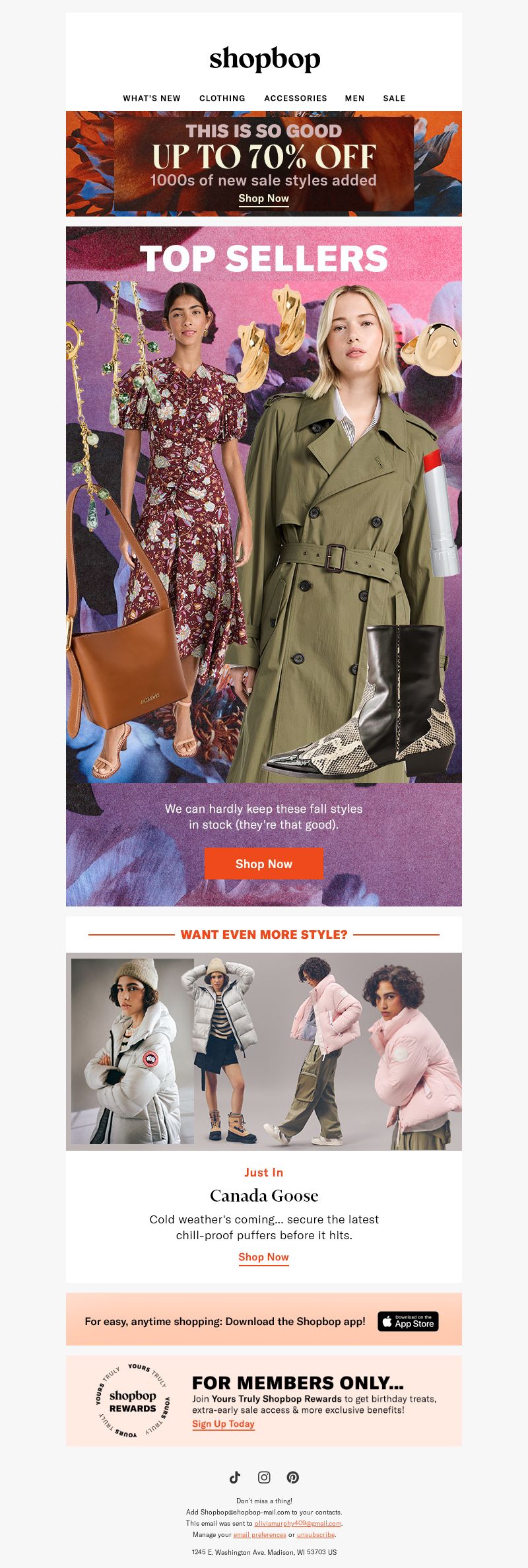Open the Accessories menu item
This screenshot has height=1568, width=528.
[296, 98]
